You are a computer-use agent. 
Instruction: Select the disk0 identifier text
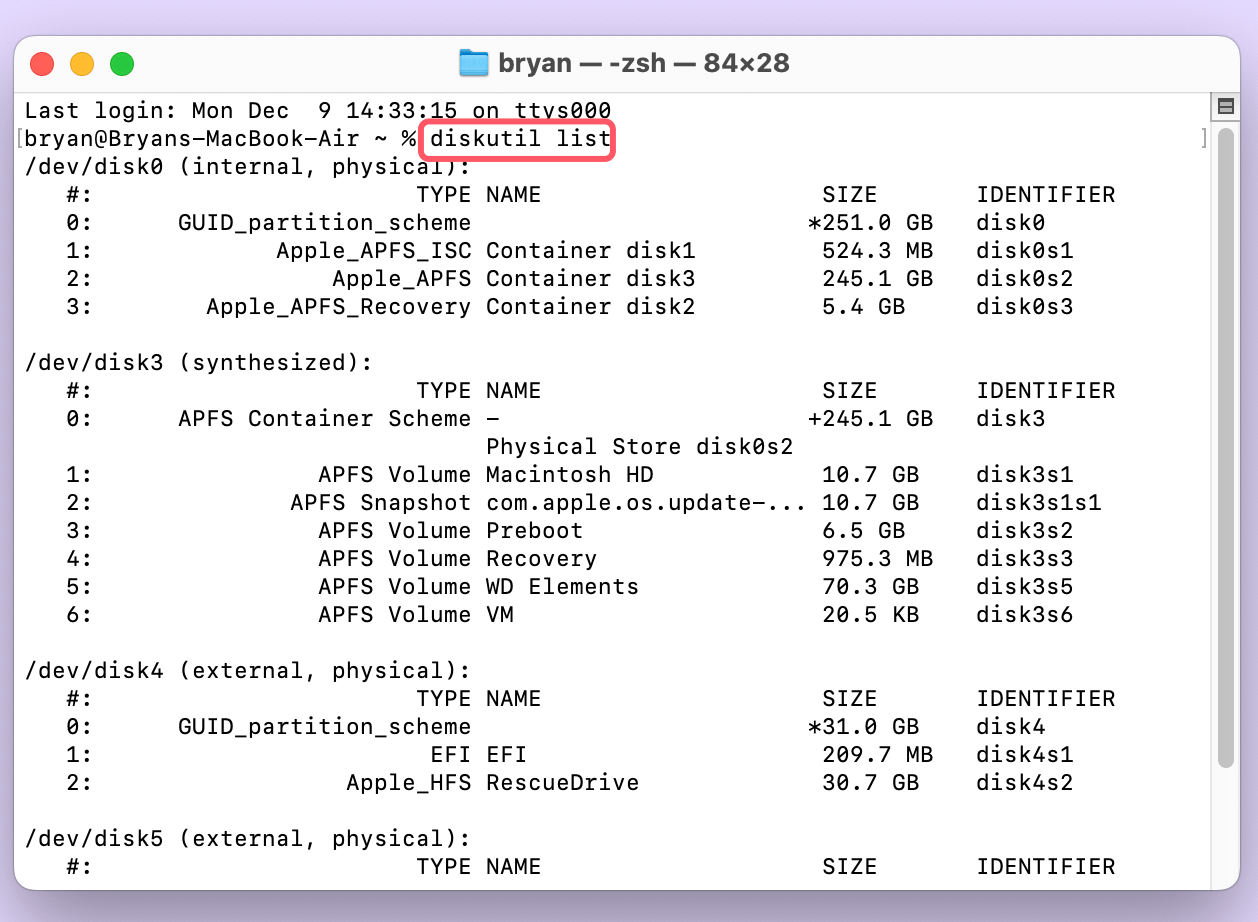pos(1010,222)
